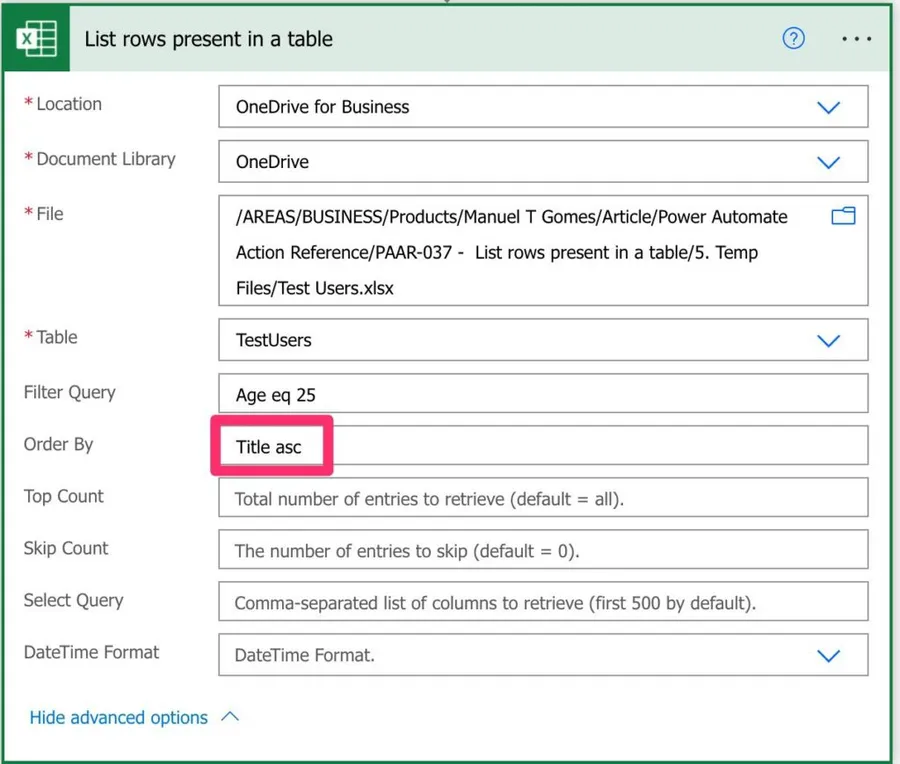Click the folder picker icon in File field
The height and width of the screenshot is (764, 900).
(843, 216)
